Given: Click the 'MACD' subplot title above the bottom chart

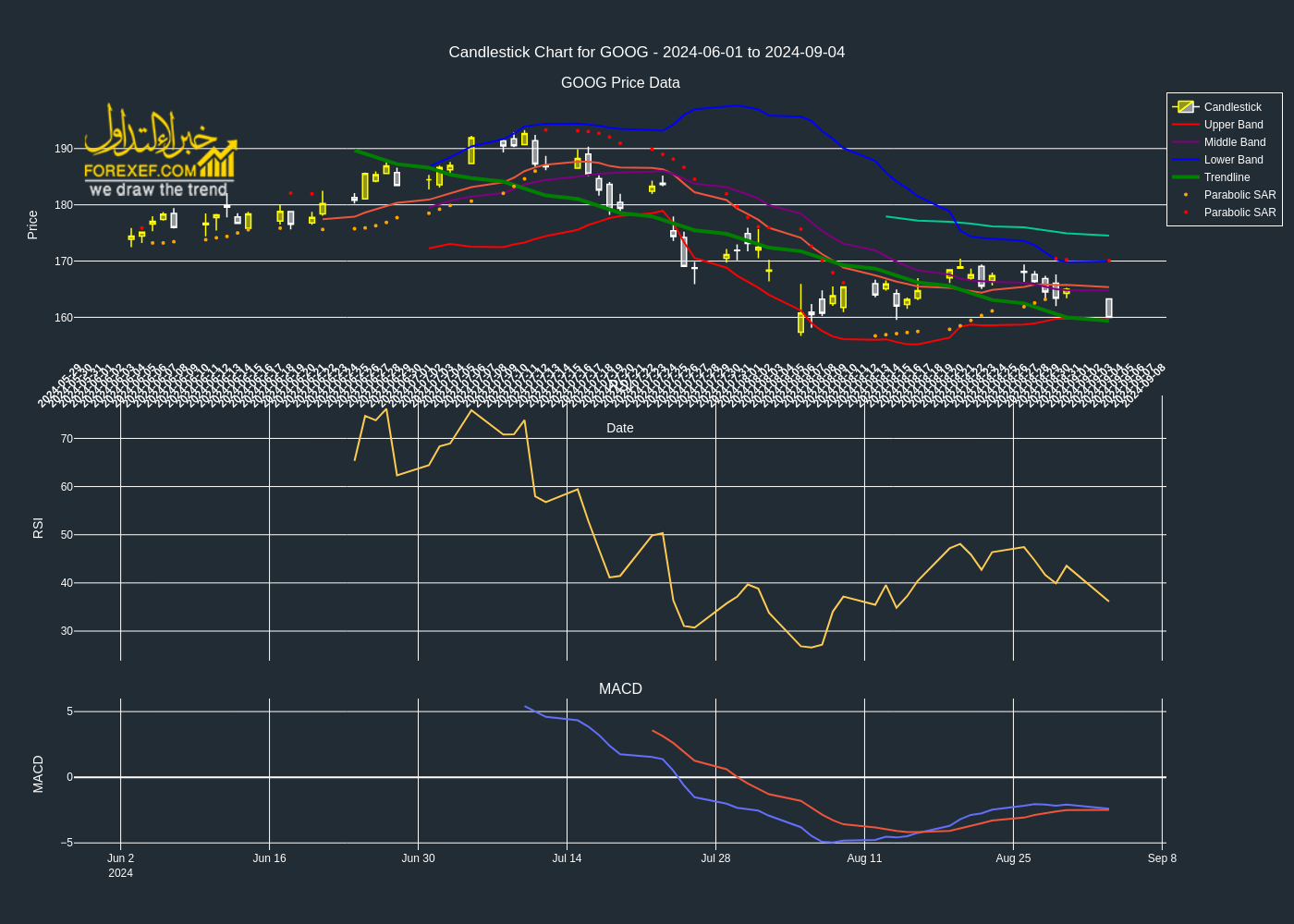Looking at the screenshot, I should 620,689.
